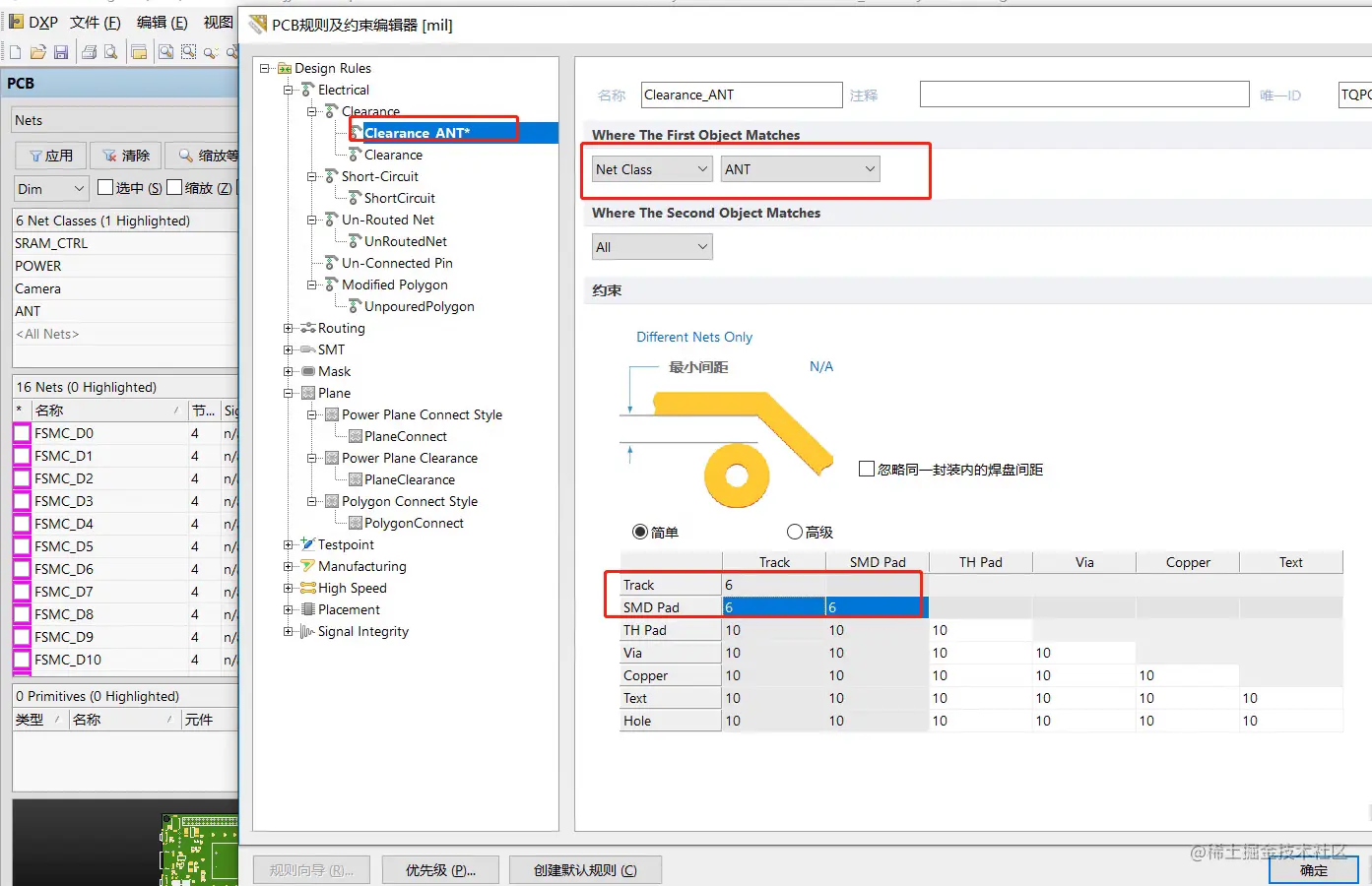Image resolution: width=1372 pixels, height=886 pixels.
Task: Click the Routing category icon
Action: [x=308, y=328]
